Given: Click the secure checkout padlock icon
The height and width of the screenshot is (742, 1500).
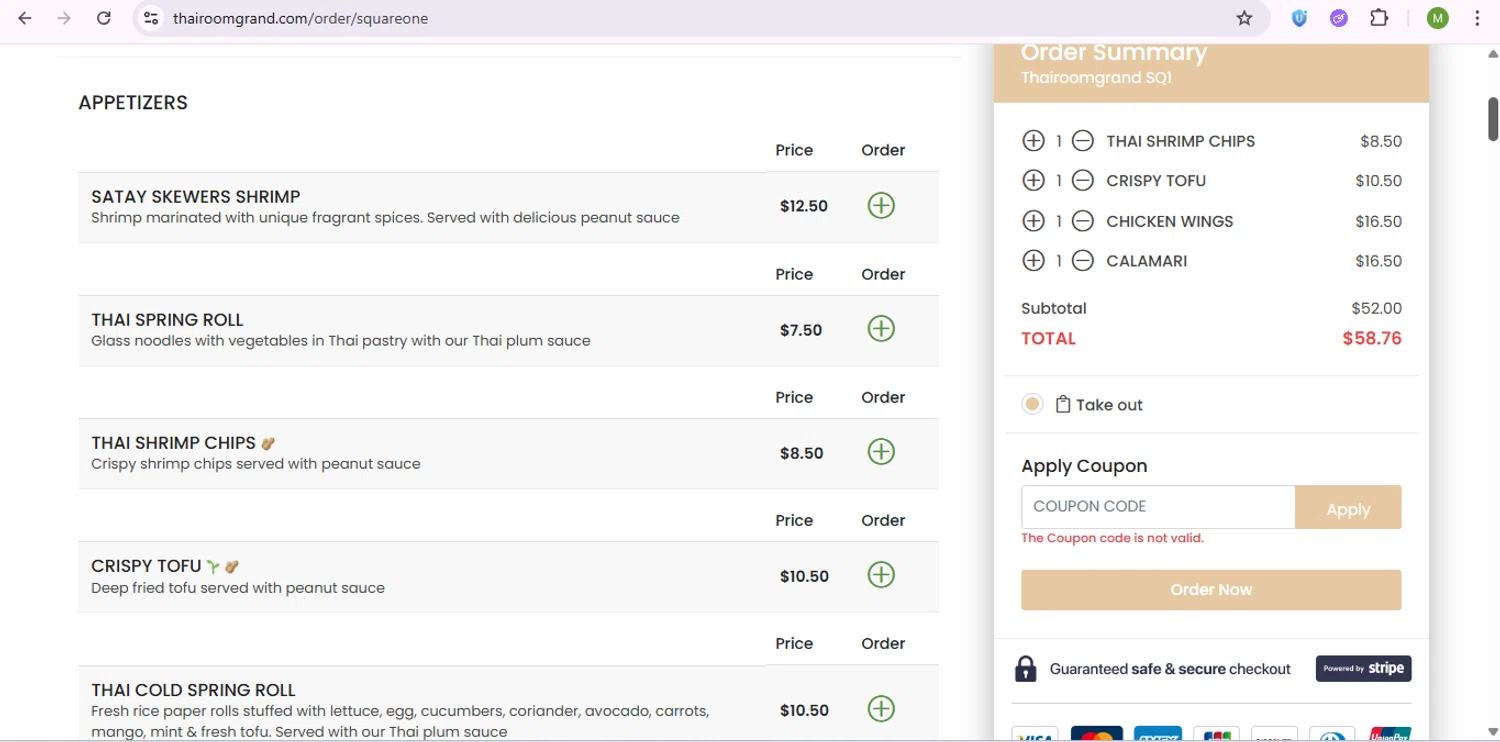Looking at the screenshot, I should click(x=1025, y=669).
